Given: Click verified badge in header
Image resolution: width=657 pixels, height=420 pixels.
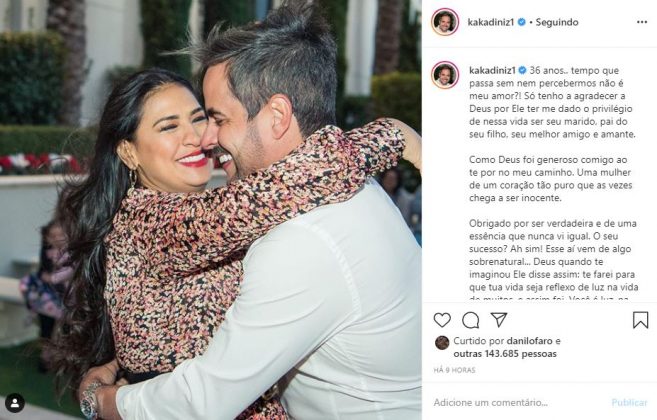Looking at the screenshot, I should click(522, 22).
